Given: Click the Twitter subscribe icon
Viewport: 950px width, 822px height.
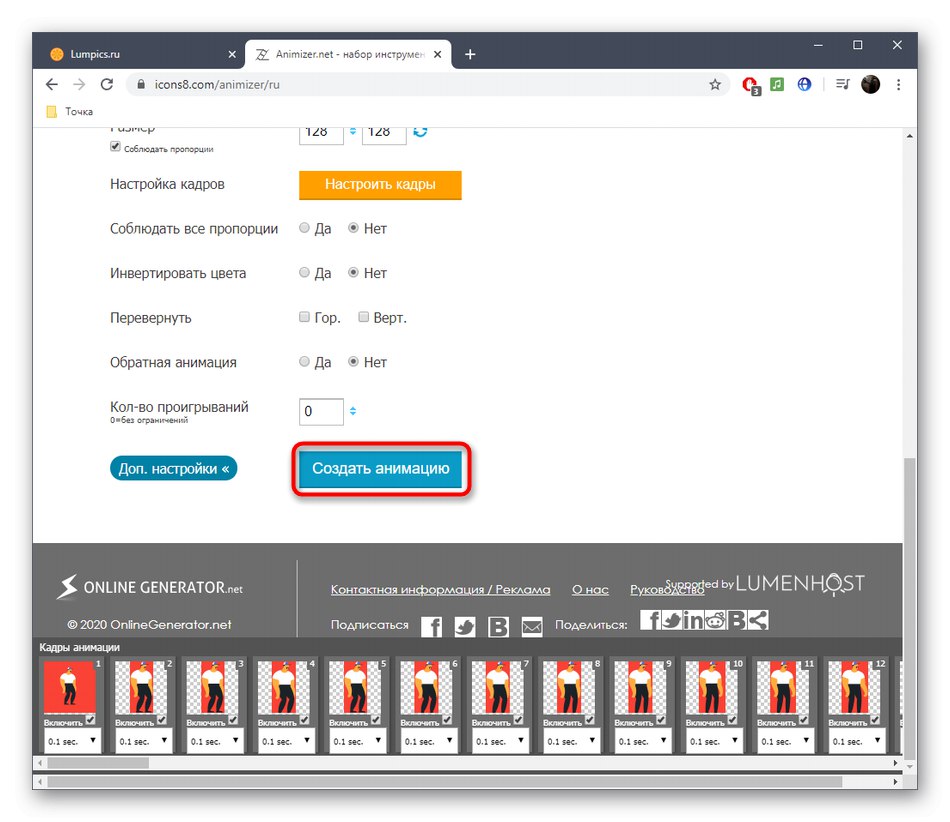Looking at the screenshot, I should (464, 626).
